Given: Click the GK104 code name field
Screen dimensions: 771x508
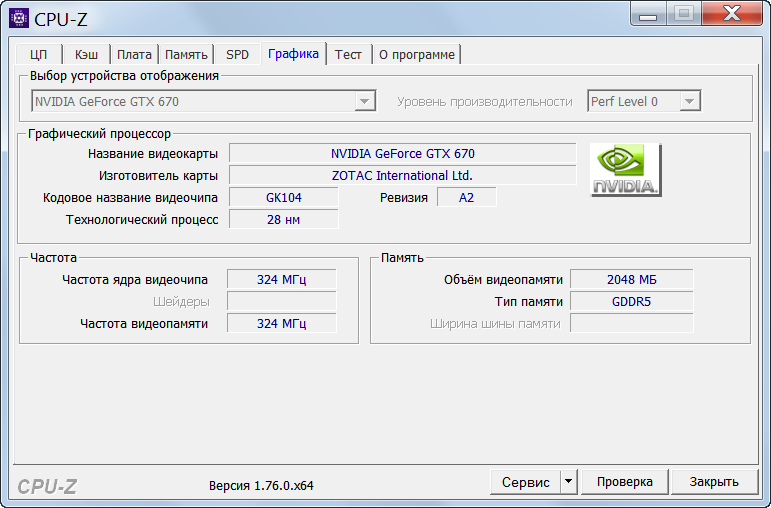Looking at the screenshot, I should point(284,198).
